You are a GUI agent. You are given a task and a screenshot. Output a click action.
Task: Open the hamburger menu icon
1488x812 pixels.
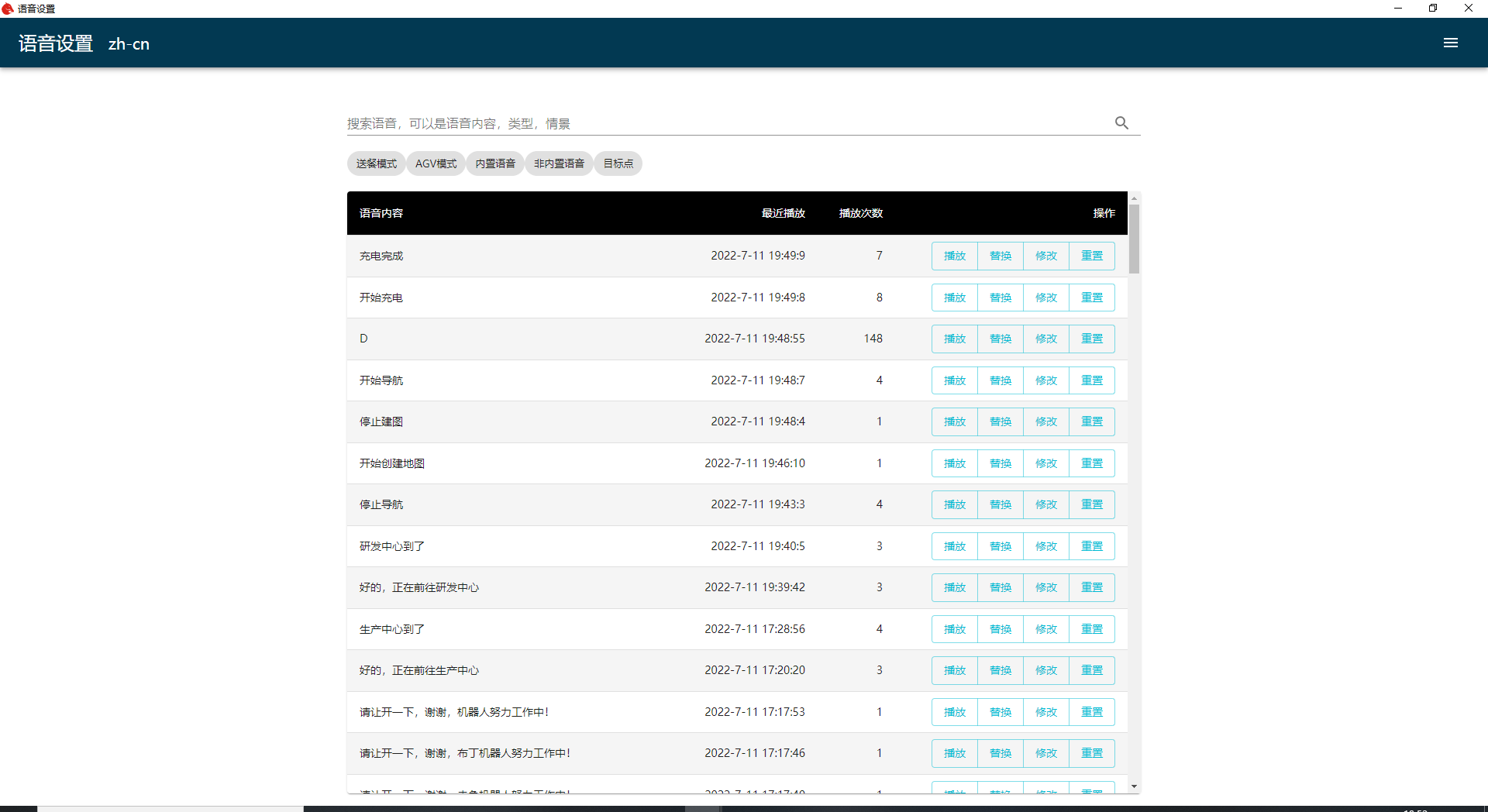[1450, 43]
